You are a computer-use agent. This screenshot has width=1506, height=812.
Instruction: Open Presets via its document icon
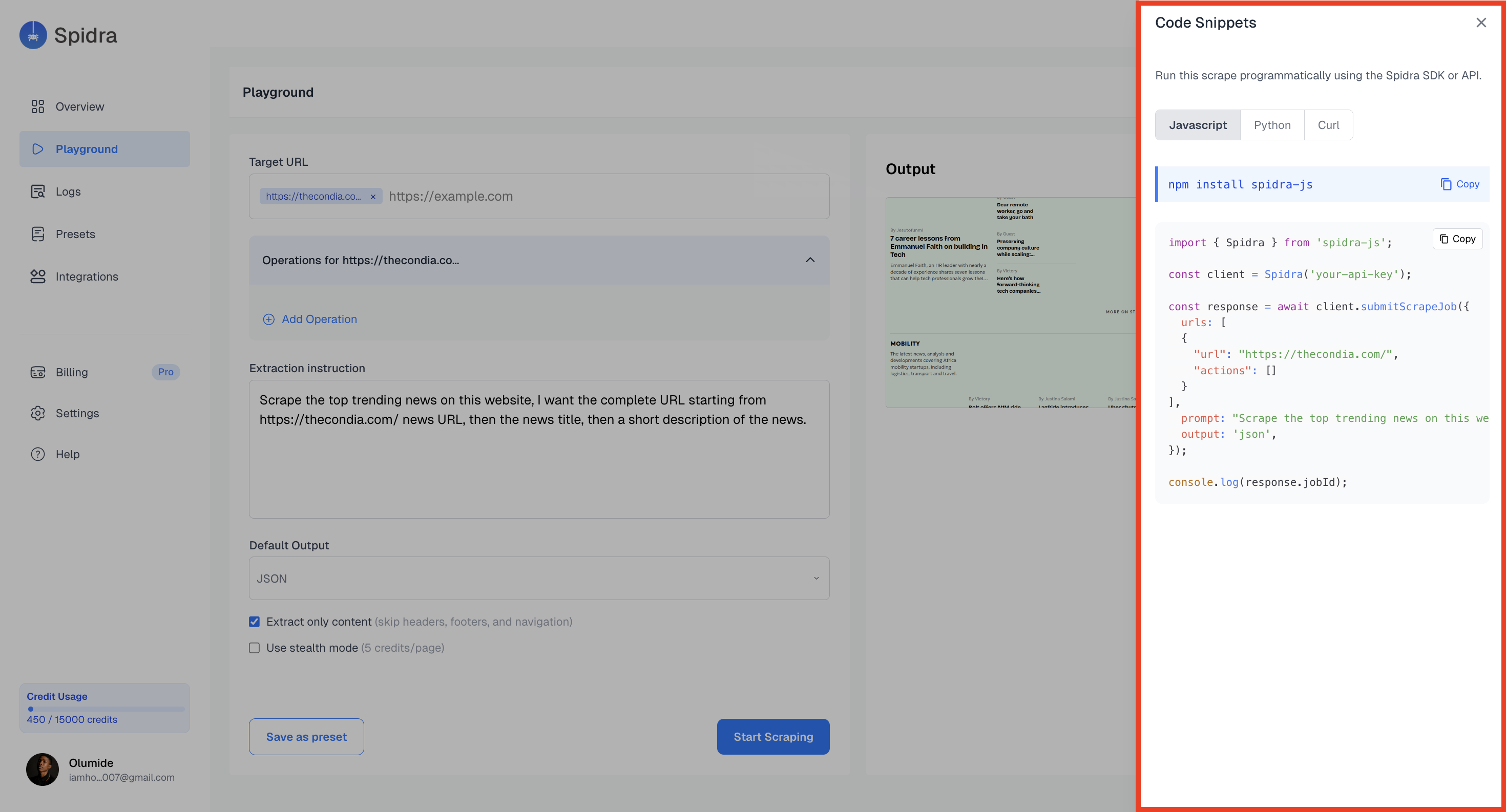tap(37, 234)
